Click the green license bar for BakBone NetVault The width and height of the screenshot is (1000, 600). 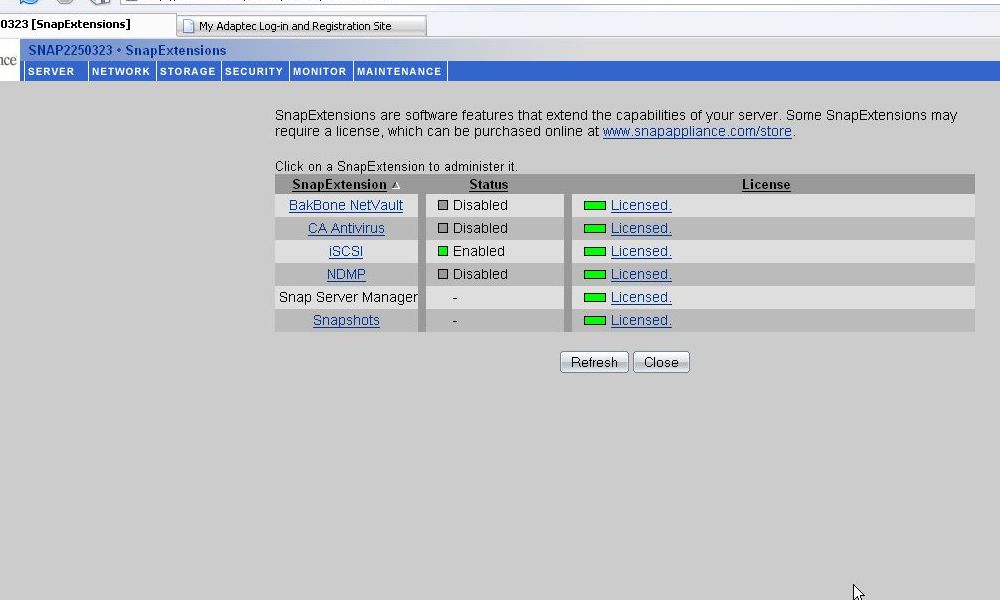[595, 205]
